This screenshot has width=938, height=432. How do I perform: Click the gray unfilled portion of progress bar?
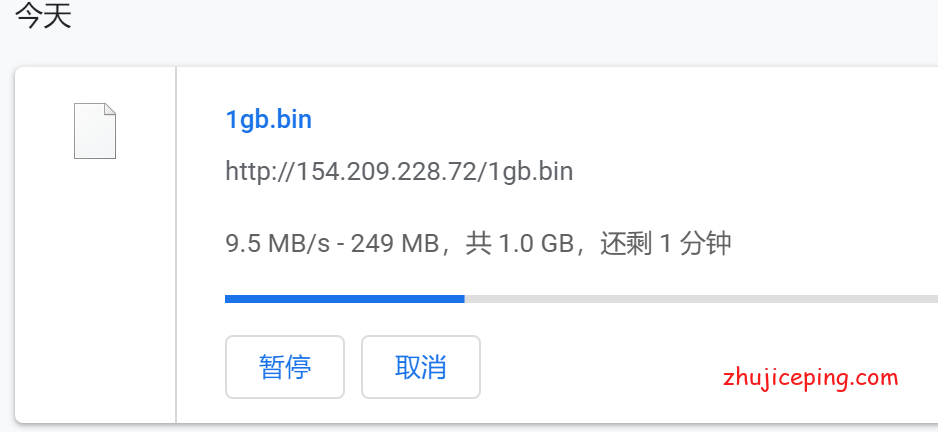(x=701, y=299)
